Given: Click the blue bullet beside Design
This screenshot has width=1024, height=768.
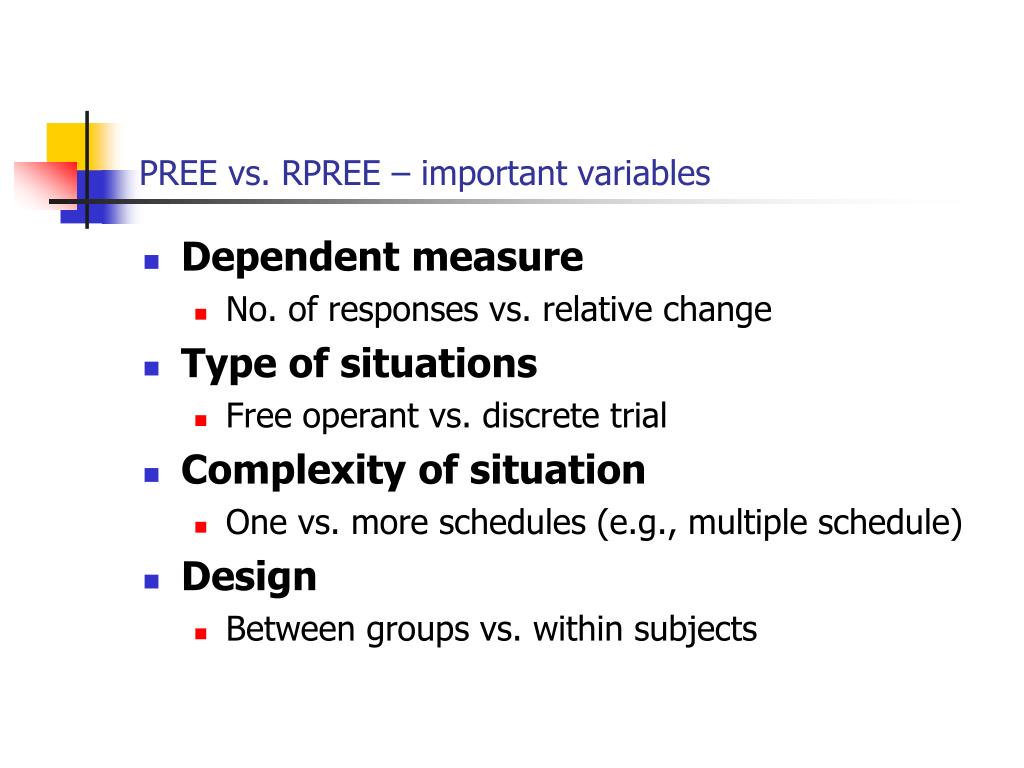Looking at the screenshot, I should coord(152,581).
